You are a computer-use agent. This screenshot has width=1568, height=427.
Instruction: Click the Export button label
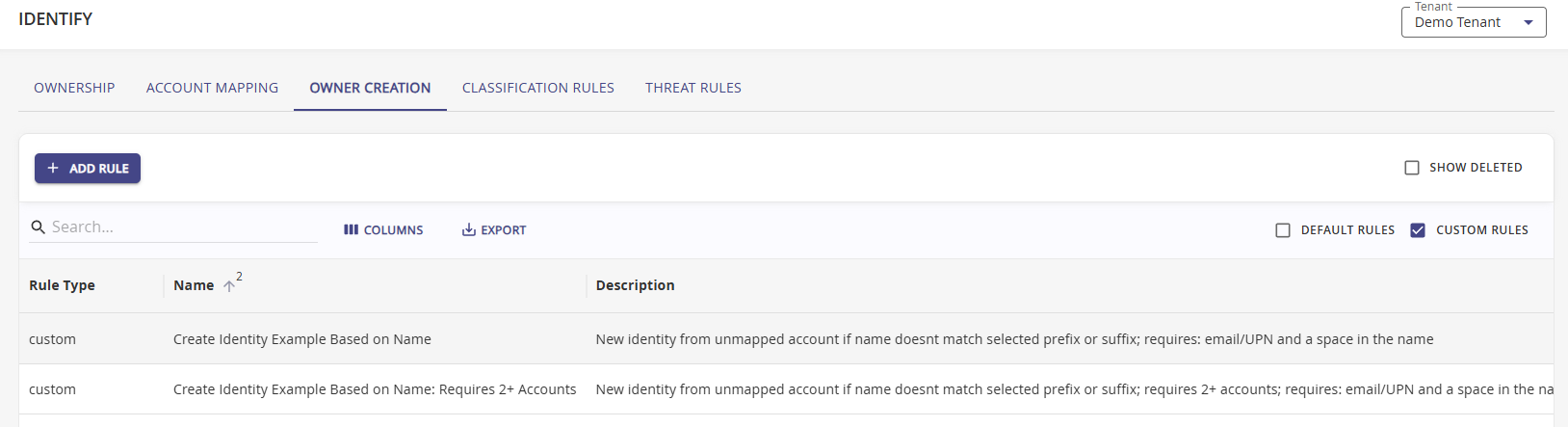coord(504,230)
